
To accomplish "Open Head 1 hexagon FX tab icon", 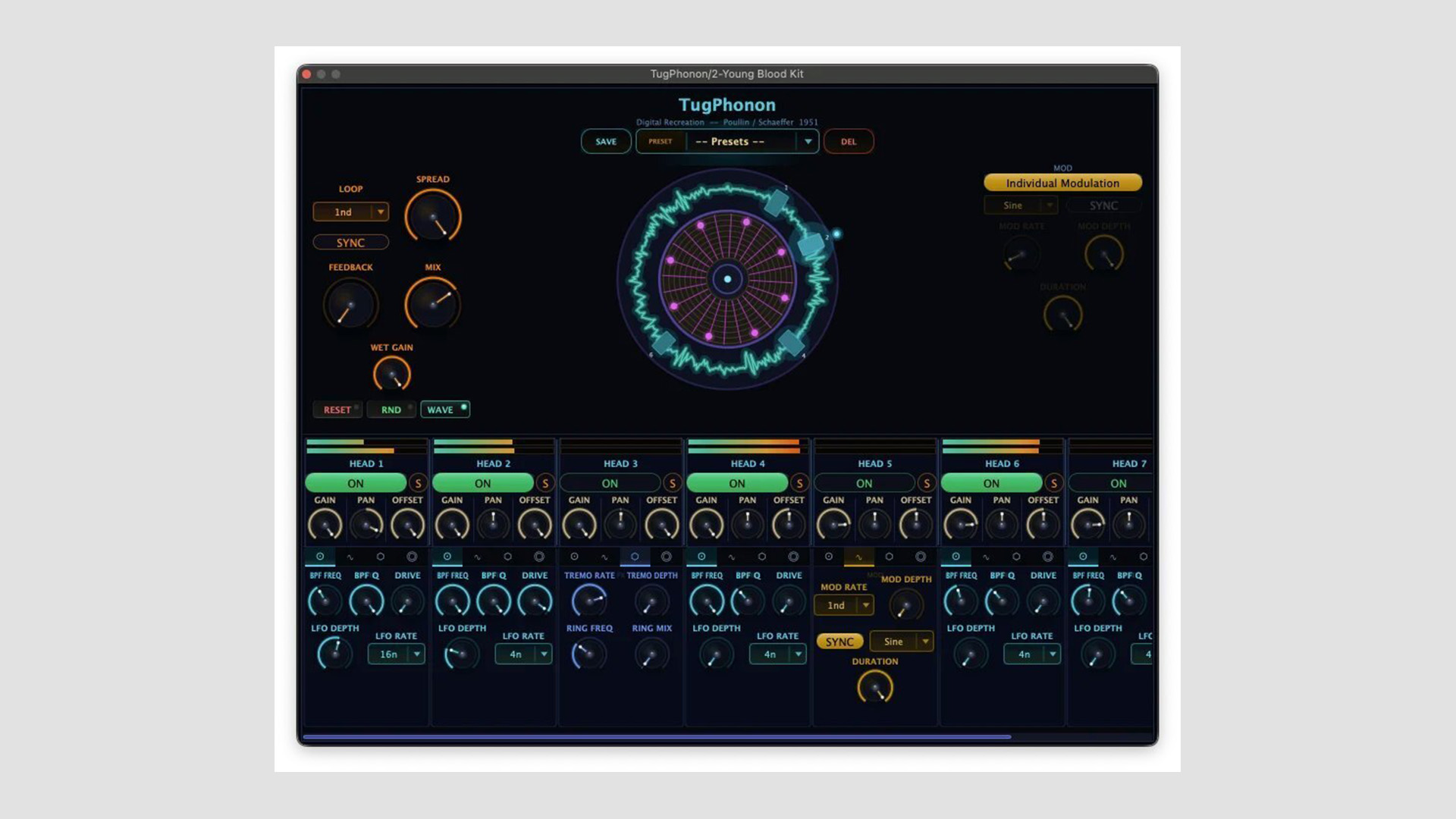I will [x=381, y=557].
